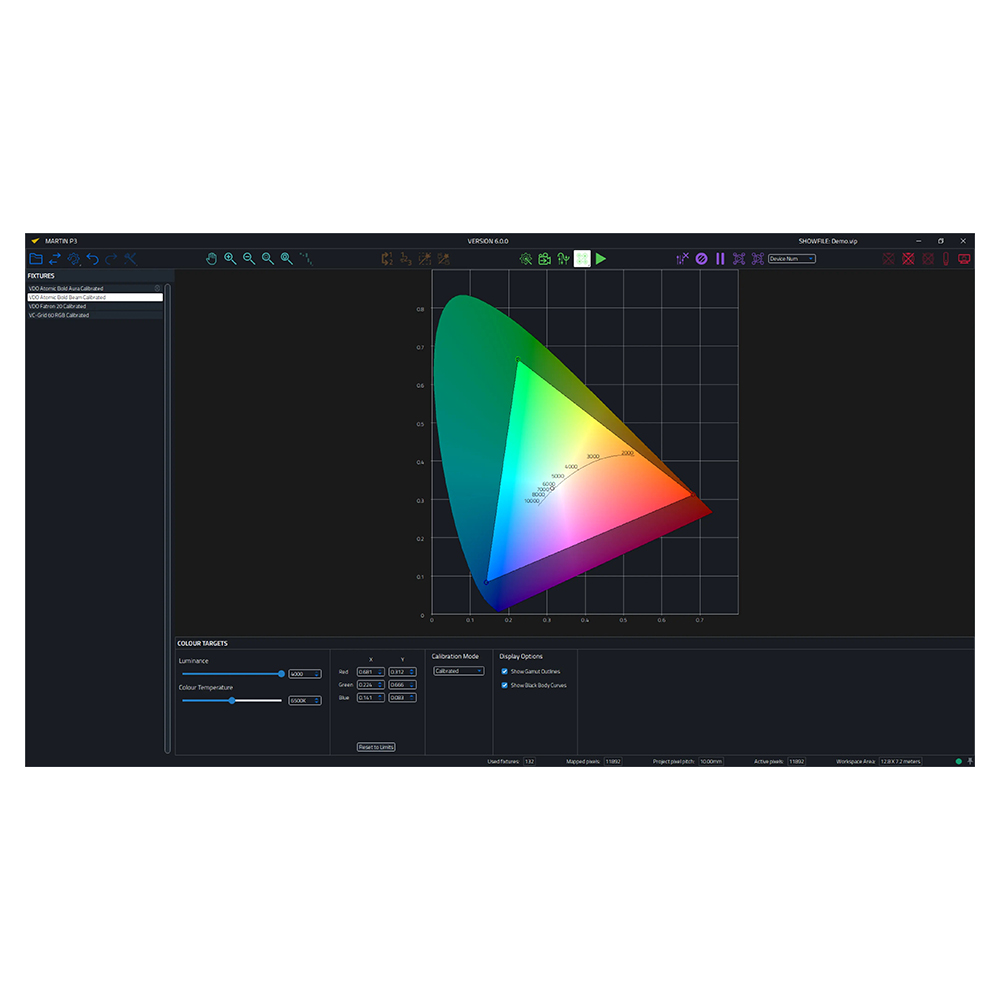Click the Luminance slider handle

coord(281,673)
